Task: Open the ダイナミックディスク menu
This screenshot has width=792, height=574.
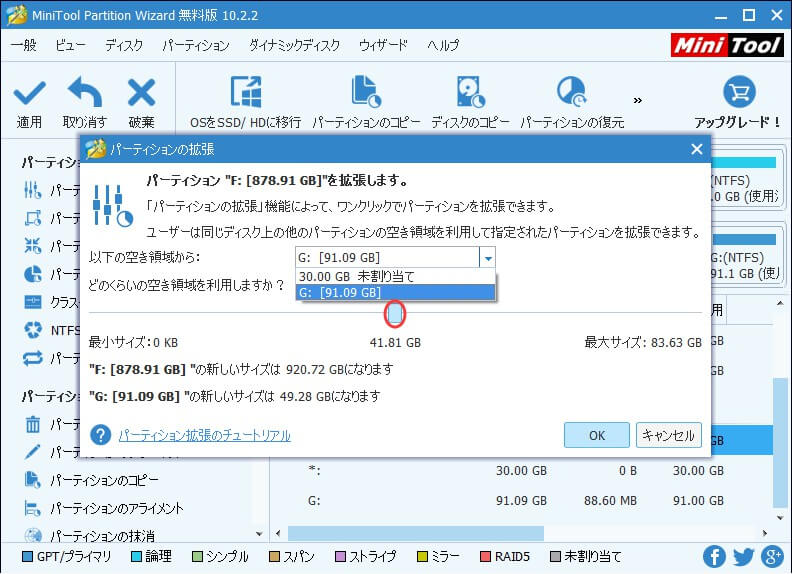Action: [294, 45]
